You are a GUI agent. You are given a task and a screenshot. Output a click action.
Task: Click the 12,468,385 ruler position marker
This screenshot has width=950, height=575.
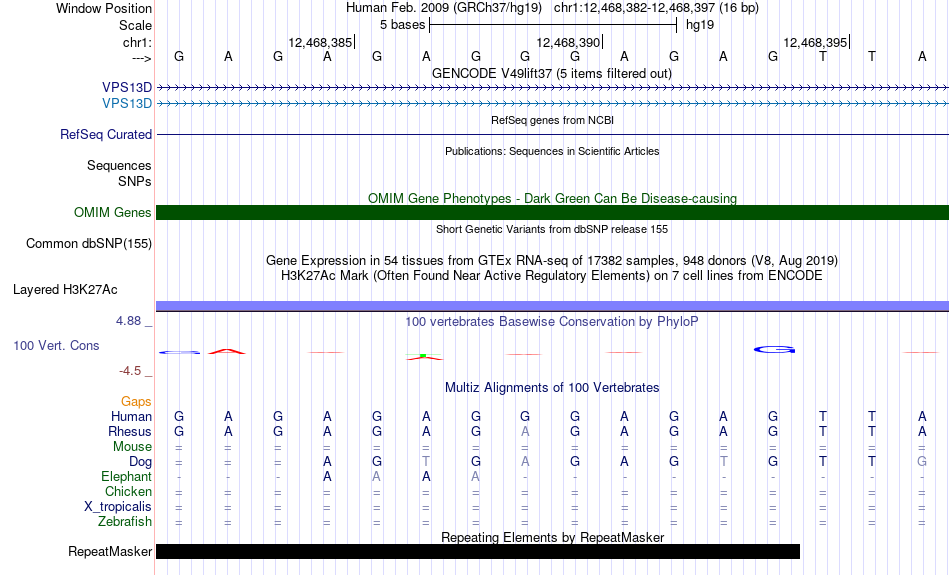(321, 42)
